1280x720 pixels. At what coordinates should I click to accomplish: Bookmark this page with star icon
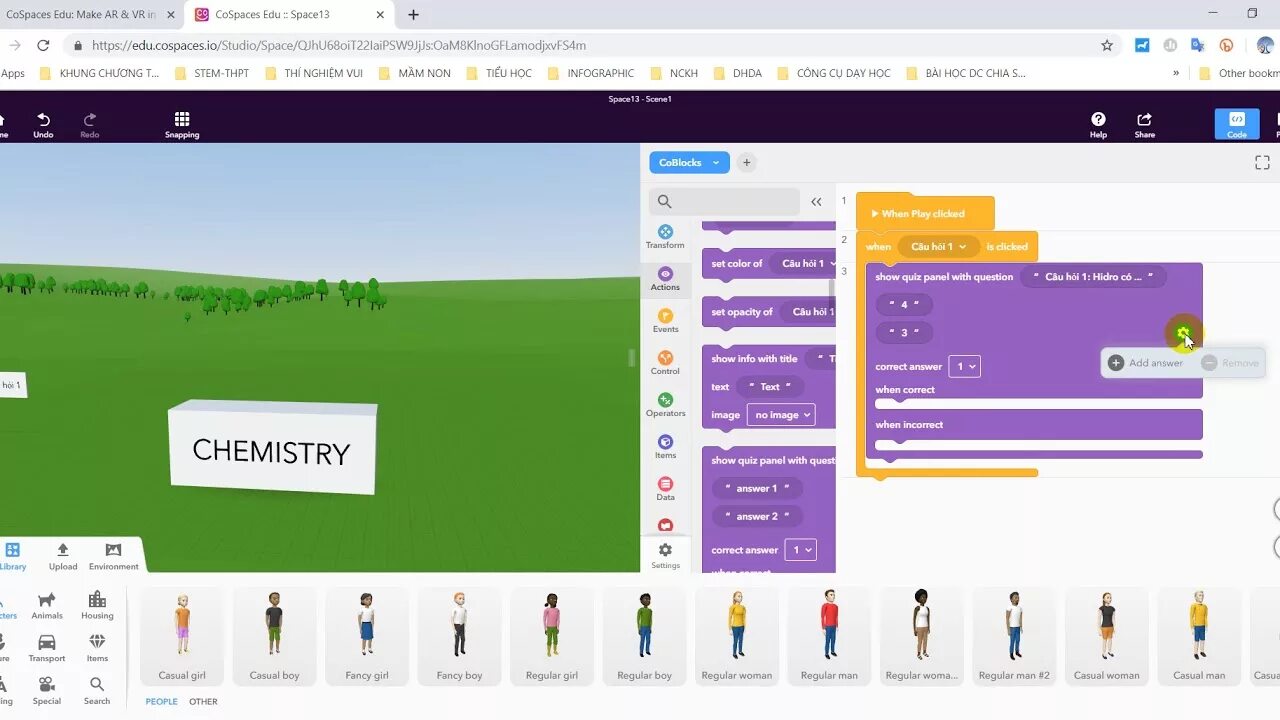coord(1107,45)
